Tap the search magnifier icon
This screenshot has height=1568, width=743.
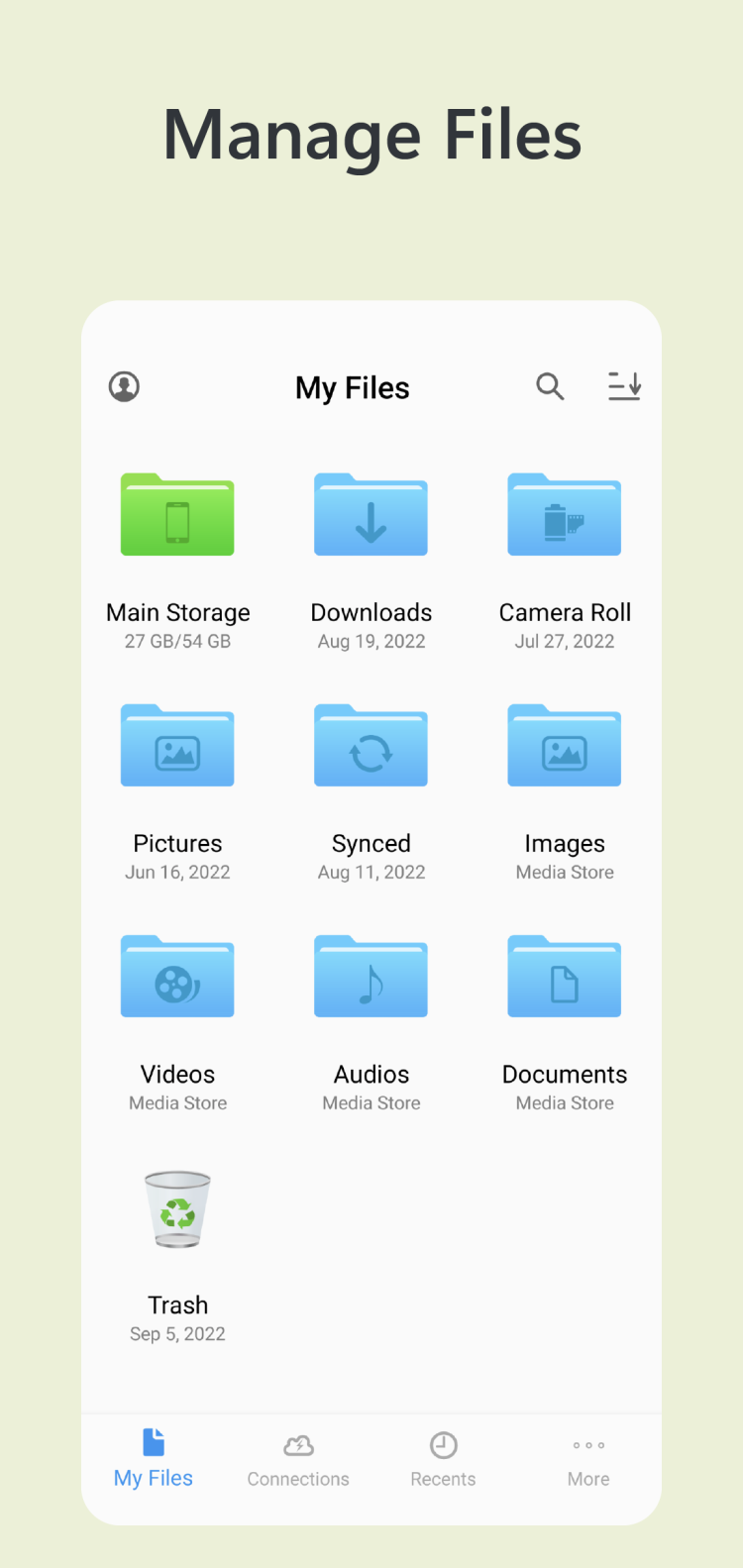pos(550,386)
